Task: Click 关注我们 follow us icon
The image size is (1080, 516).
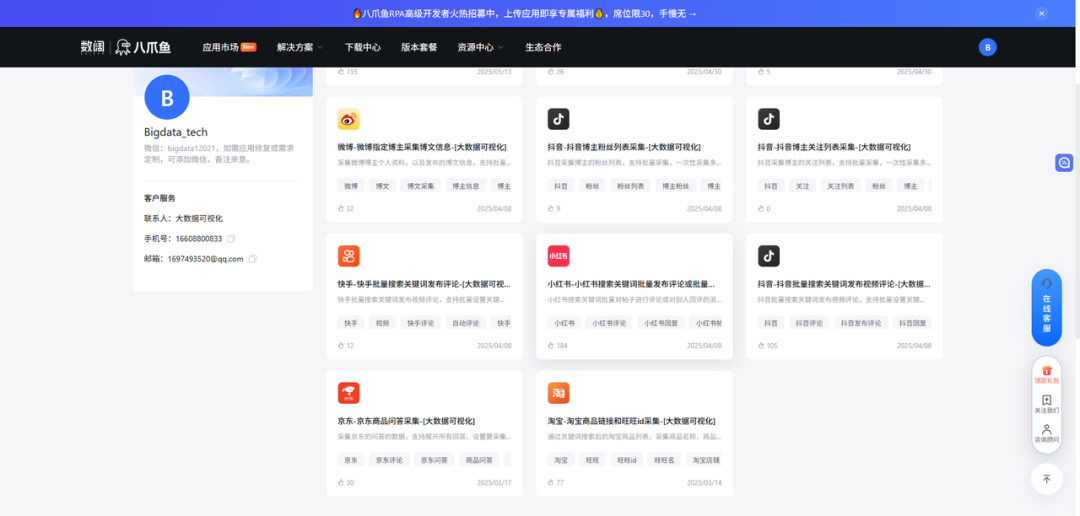Action: click(x=1046, y=404)
